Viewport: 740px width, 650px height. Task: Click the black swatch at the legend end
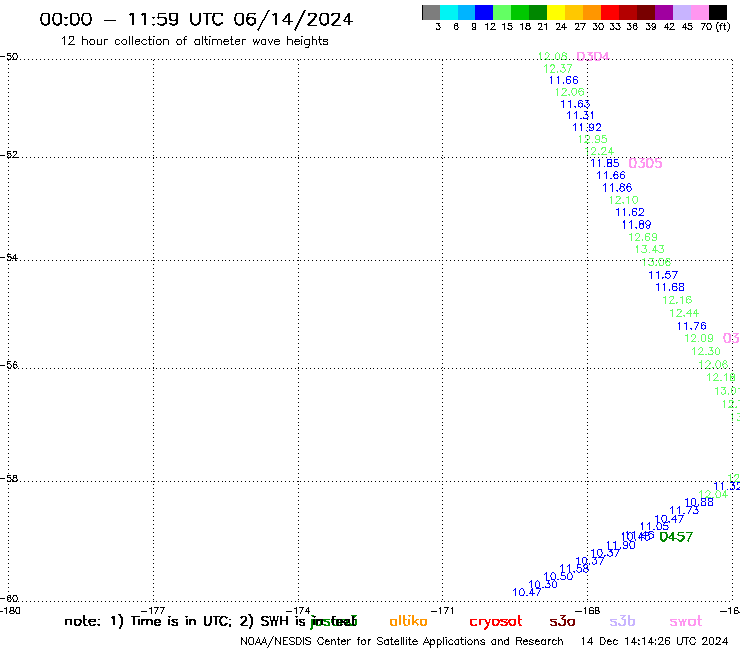pos(718,12)
